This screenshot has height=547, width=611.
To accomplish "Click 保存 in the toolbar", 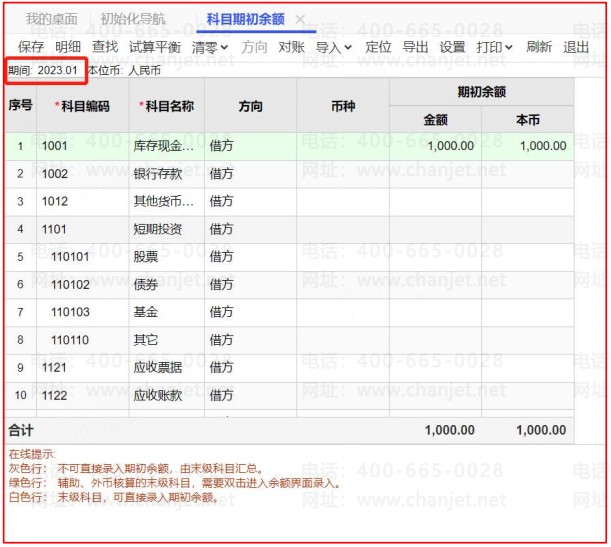I will (31, 47).
